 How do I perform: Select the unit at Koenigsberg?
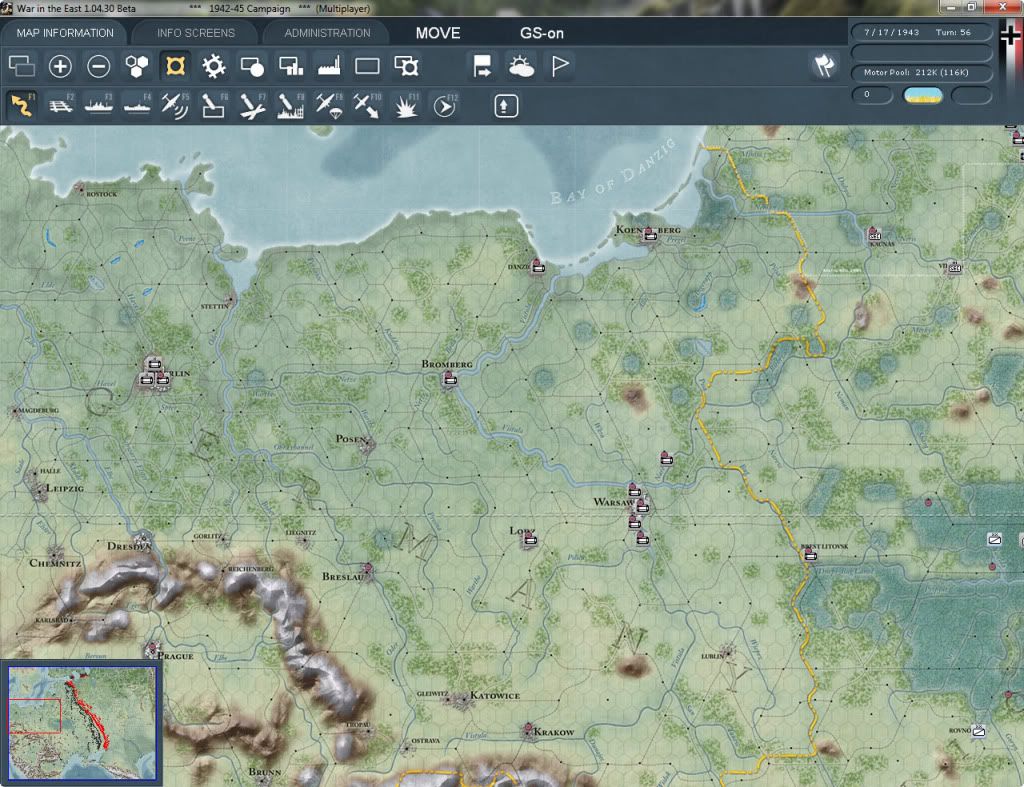click(649, 234)
